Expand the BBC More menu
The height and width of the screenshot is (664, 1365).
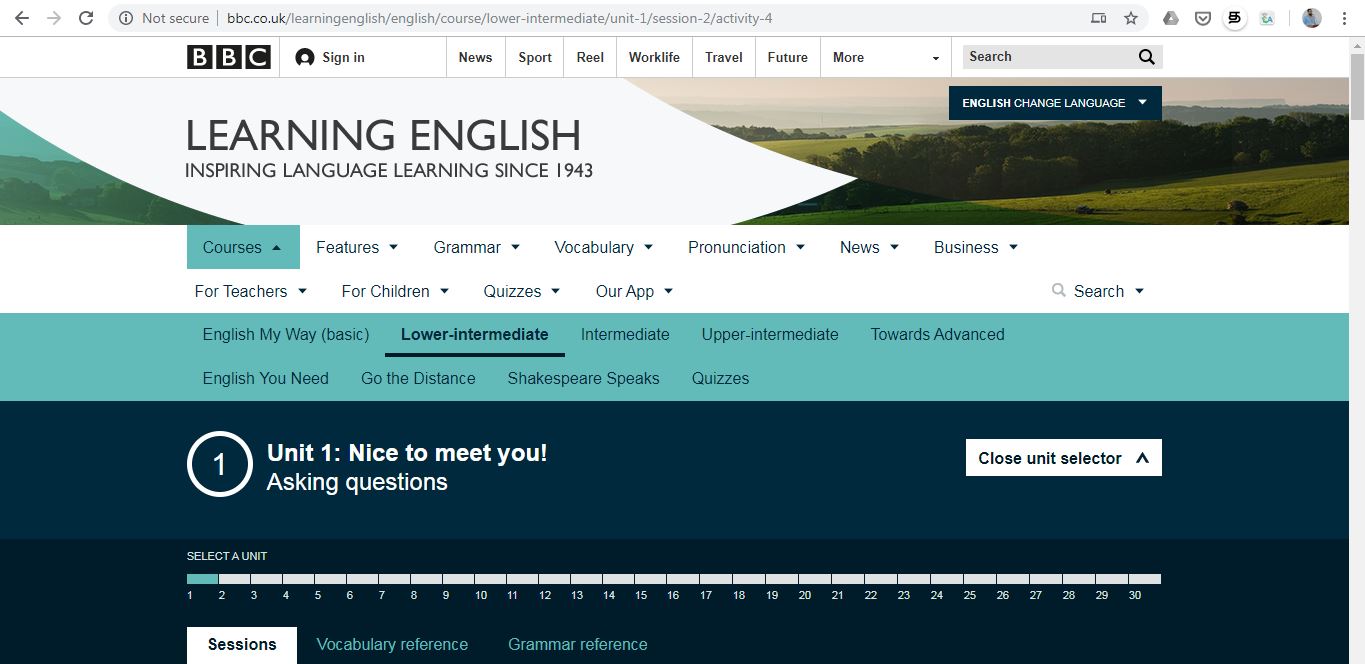(886, 57)
